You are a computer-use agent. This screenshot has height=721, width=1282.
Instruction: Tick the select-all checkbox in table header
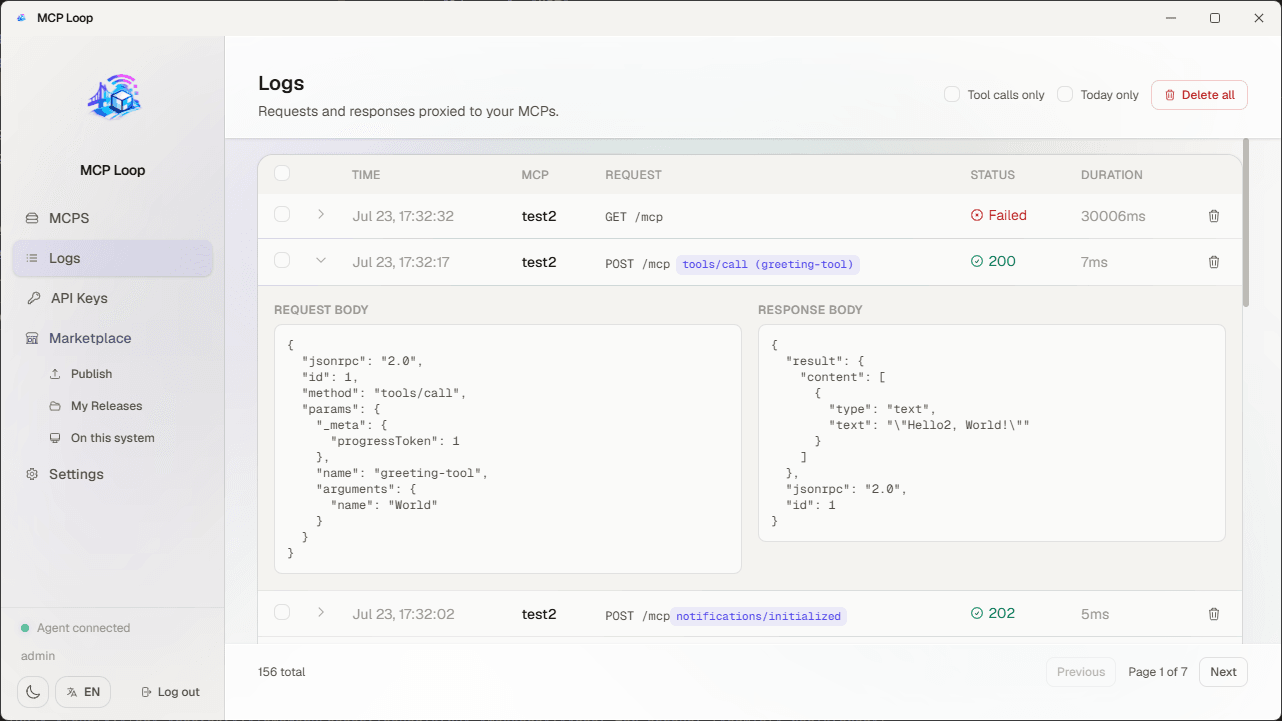point(282,174)
